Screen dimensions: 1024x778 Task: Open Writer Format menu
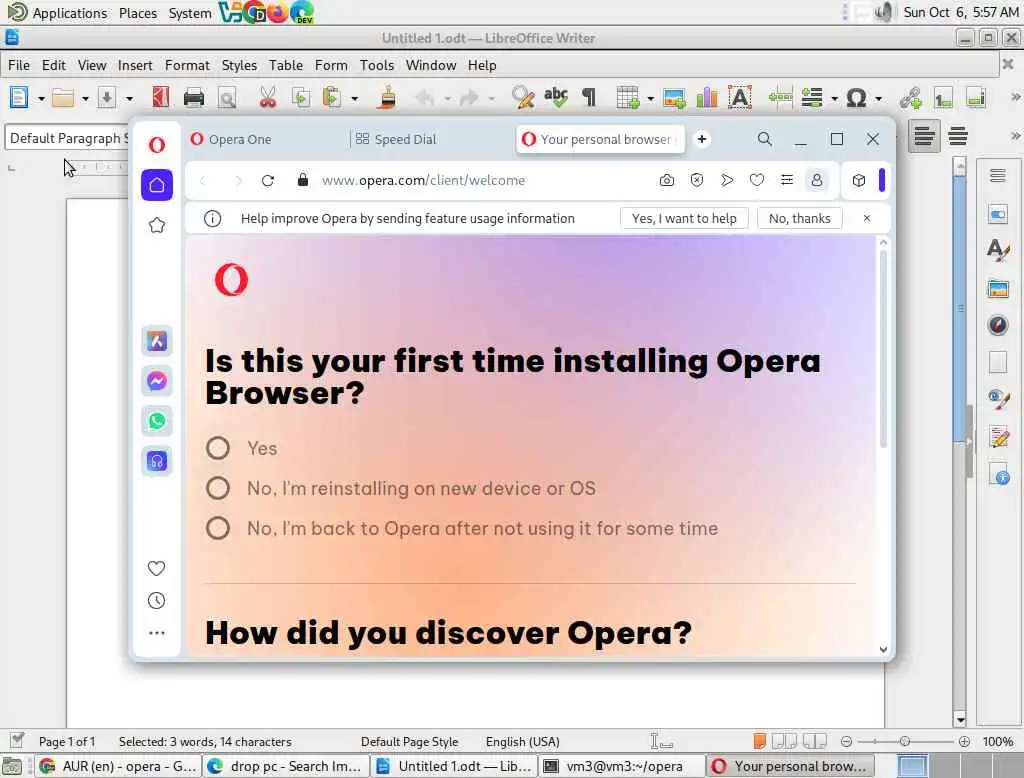click(187, 65)
